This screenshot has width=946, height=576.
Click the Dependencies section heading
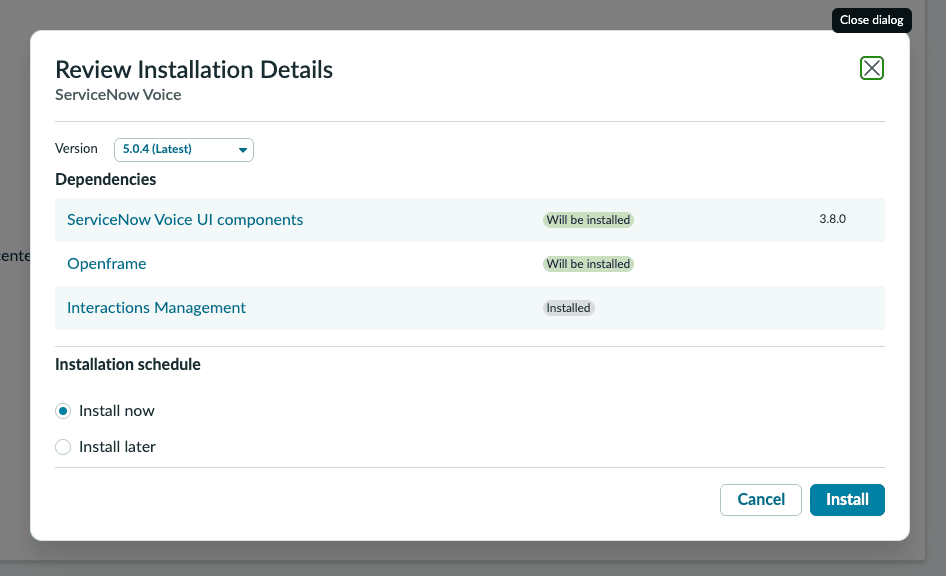106,180
